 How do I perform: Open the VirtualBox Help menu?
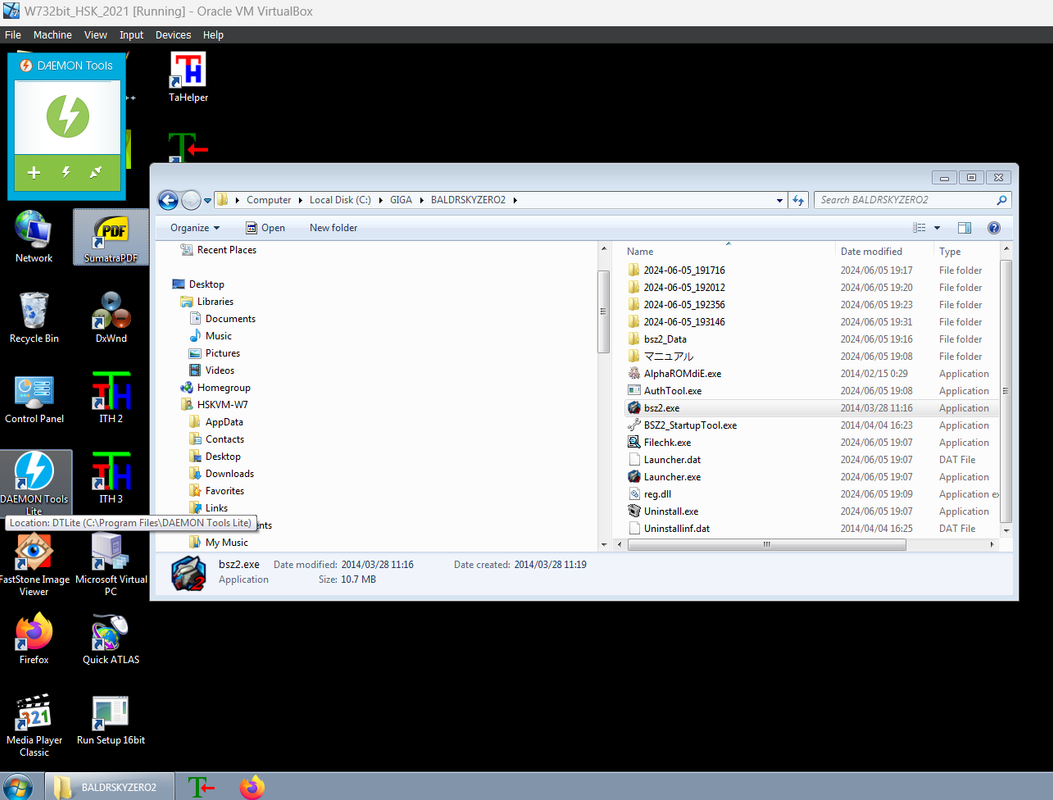pos(213,35)
